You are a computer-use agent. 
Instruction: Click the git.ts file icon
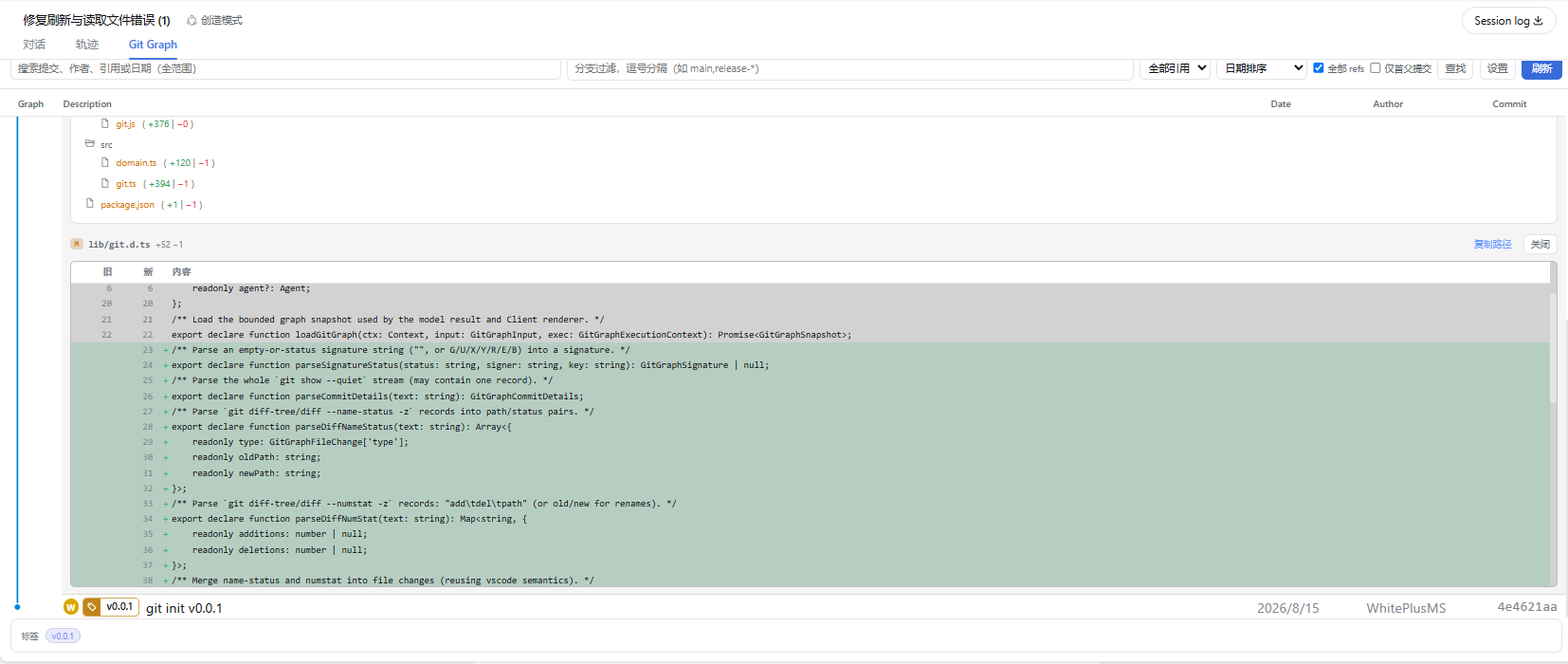pos(105,183)
